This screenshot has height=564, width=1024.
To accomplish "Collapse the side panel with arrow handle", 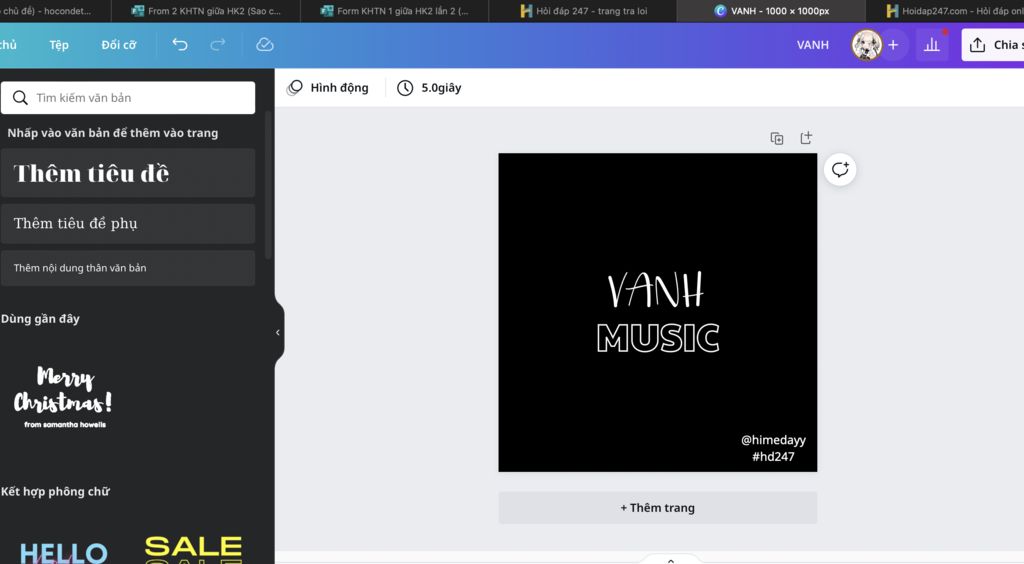I will click(x=279, y=332).
